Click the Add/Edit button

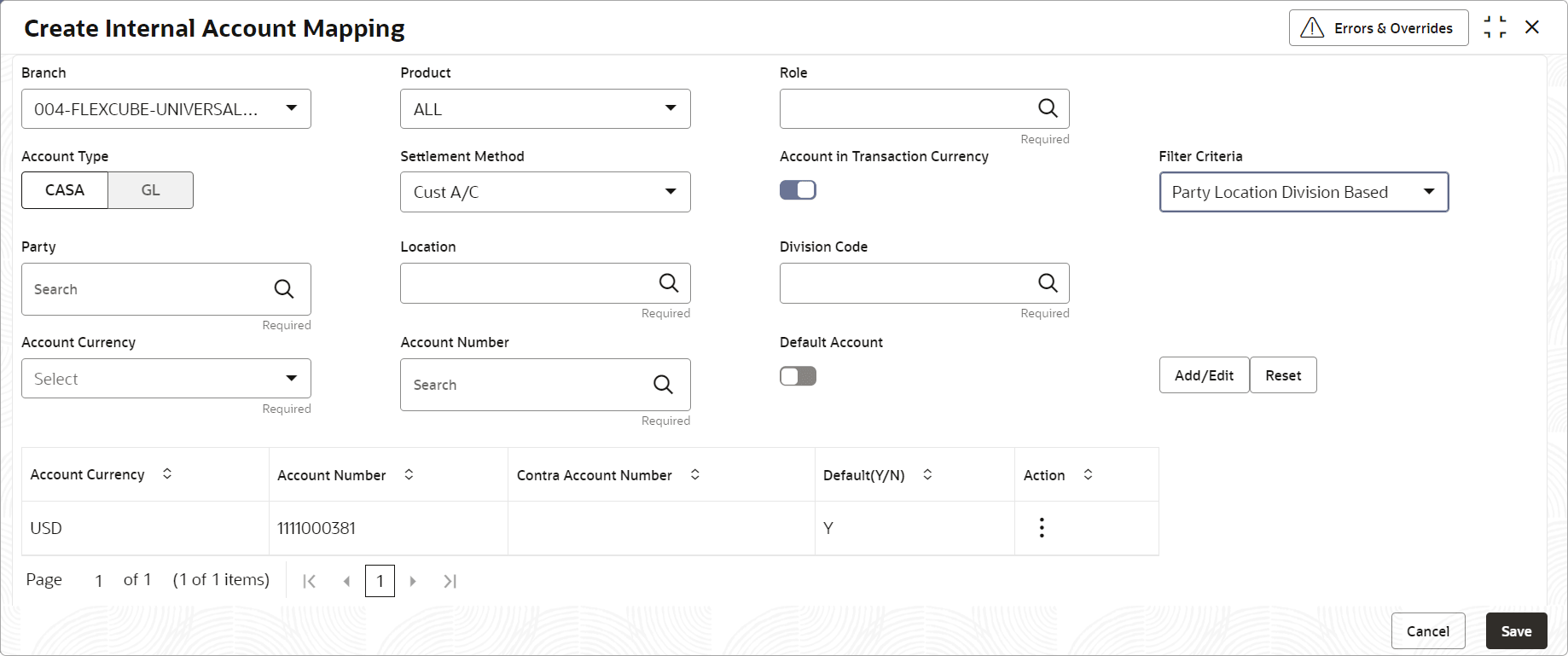[1204, 375]
